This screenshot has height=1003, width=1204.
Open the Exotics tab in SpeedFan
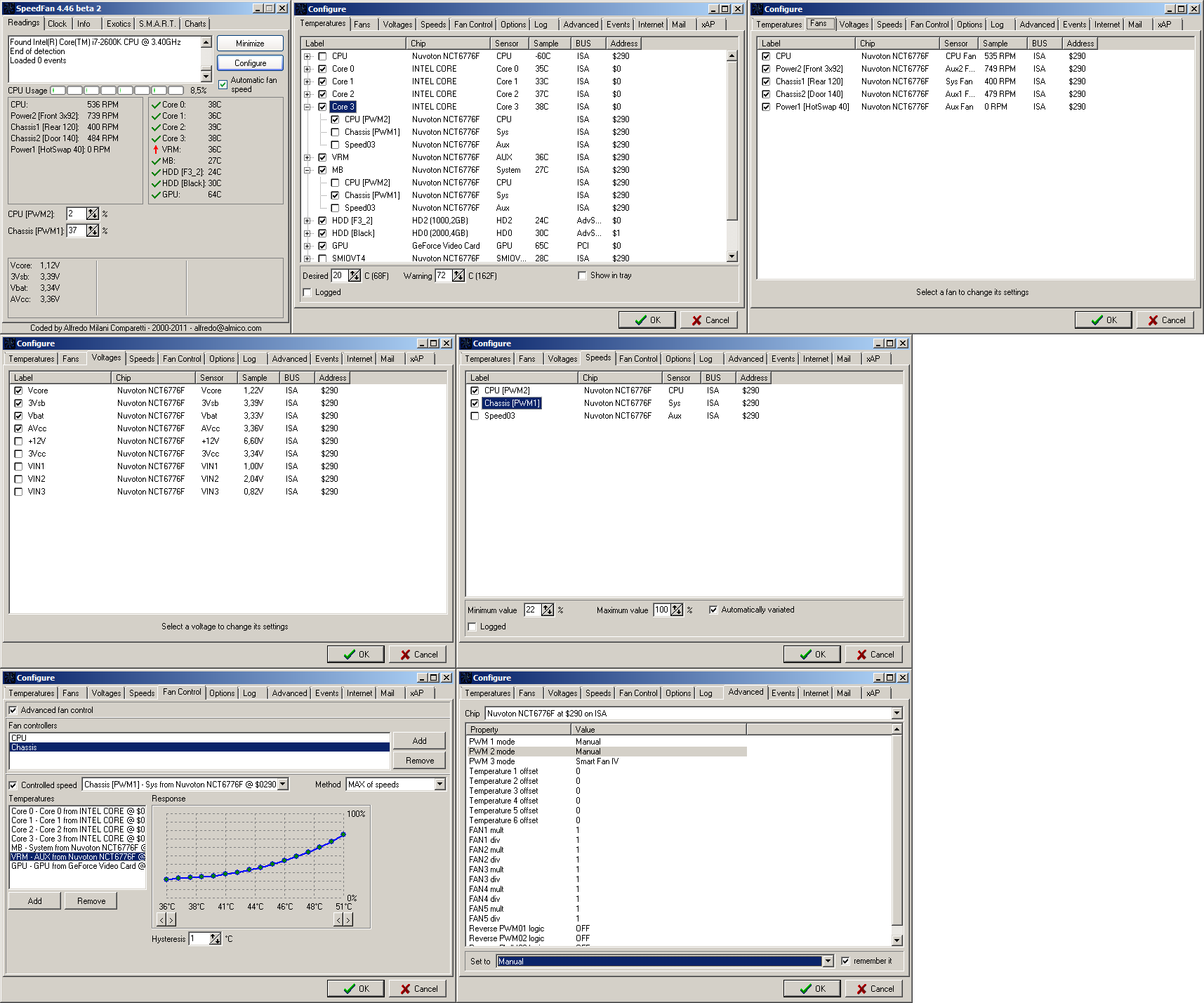pos(119,23)
